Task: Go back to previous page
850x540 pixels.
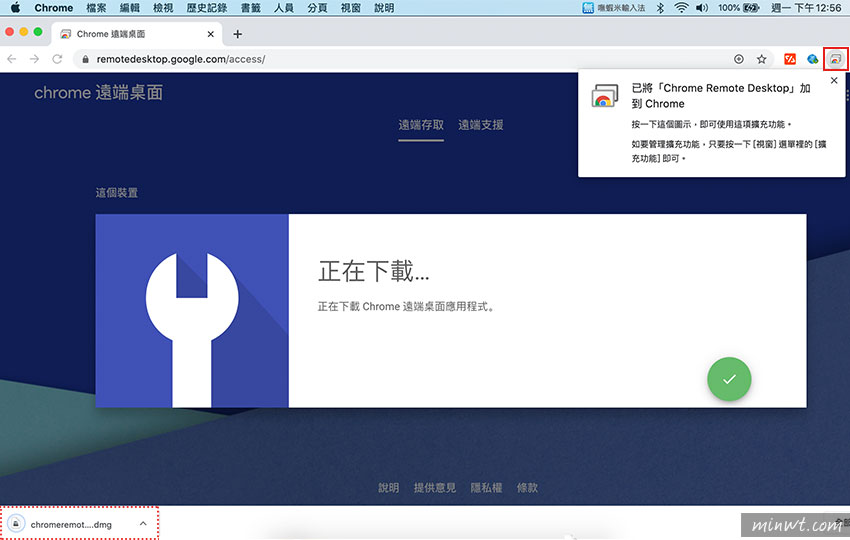Action: [x=12, y=59]
